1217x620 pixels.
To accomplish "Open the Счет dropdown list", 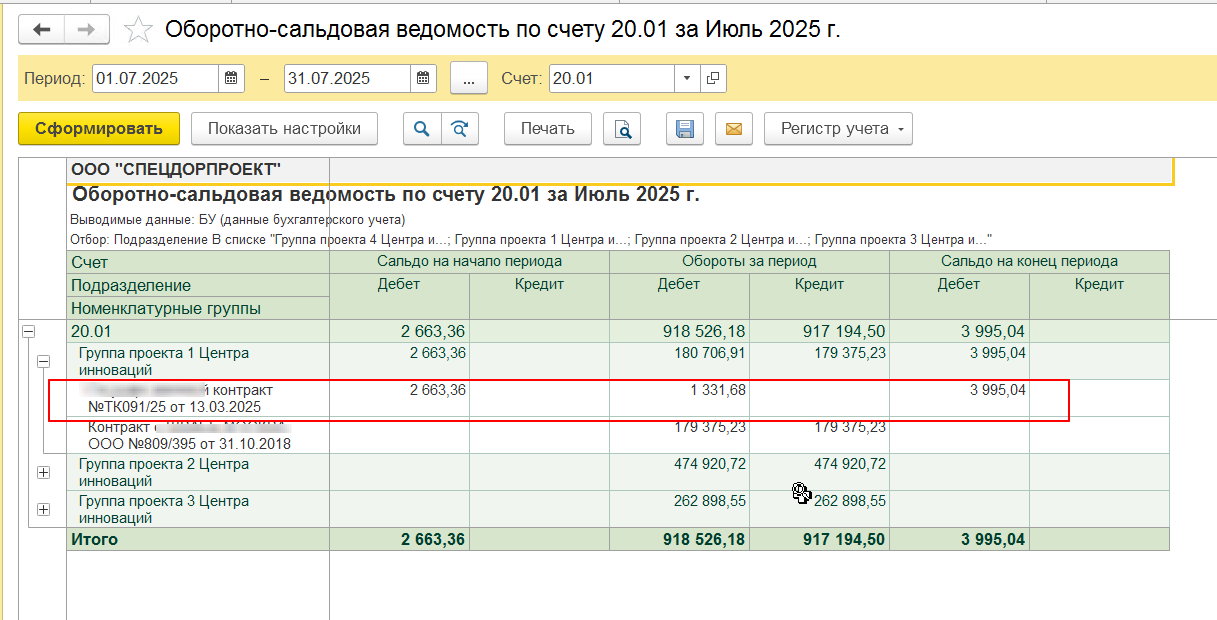I will [x=685, y=77].
